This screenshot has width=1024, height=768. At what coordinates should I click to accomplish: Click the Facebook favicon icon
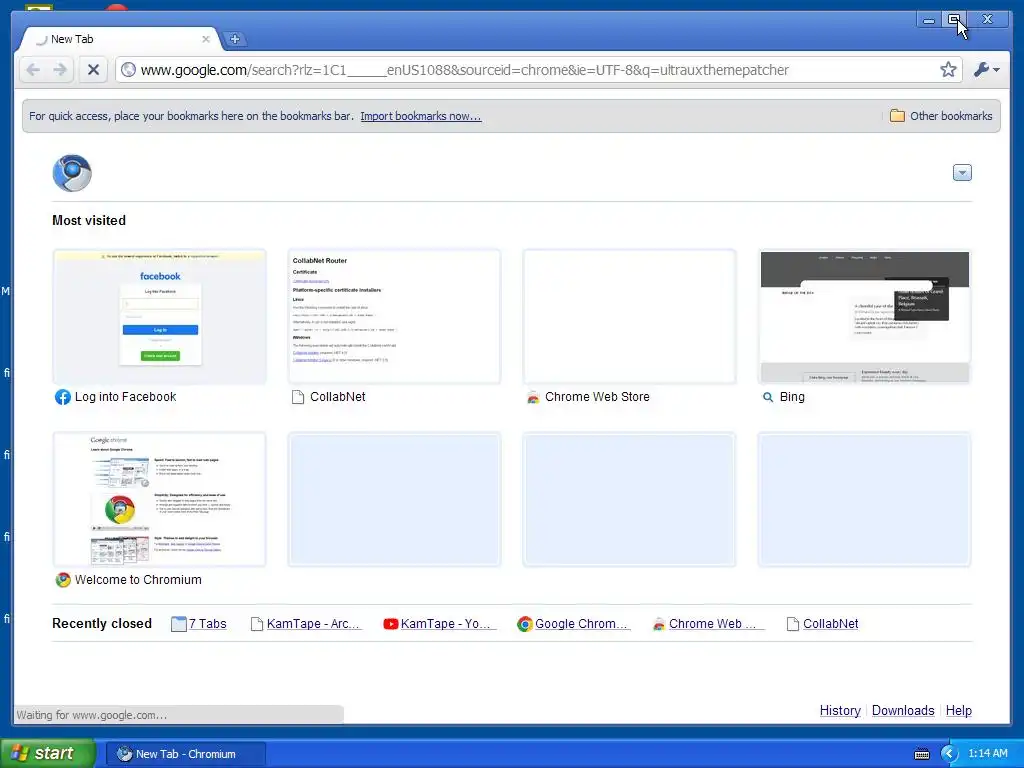[x=63, y=397]
